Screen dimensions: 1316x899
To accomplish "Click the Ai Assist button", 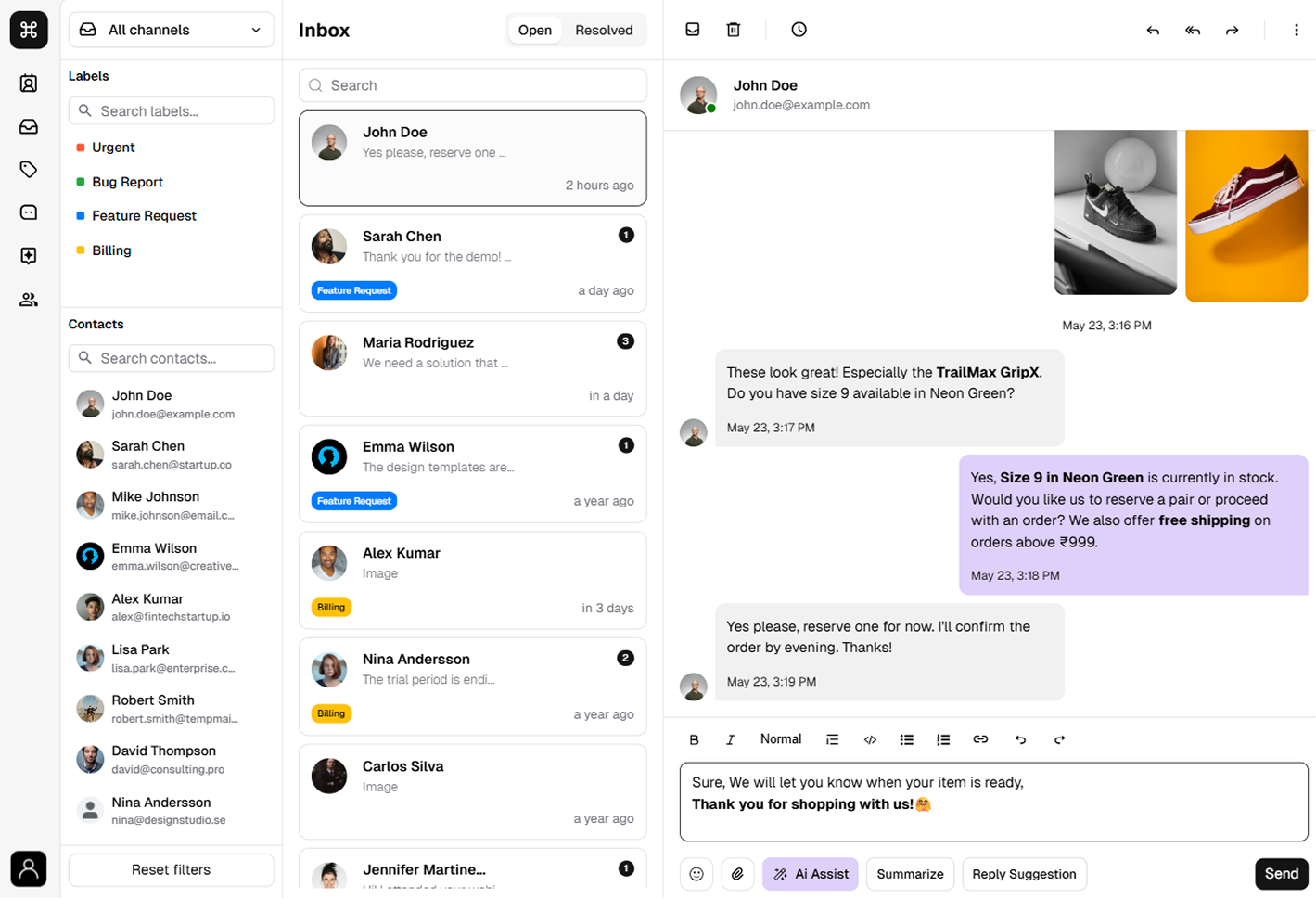I will point(811,874).
